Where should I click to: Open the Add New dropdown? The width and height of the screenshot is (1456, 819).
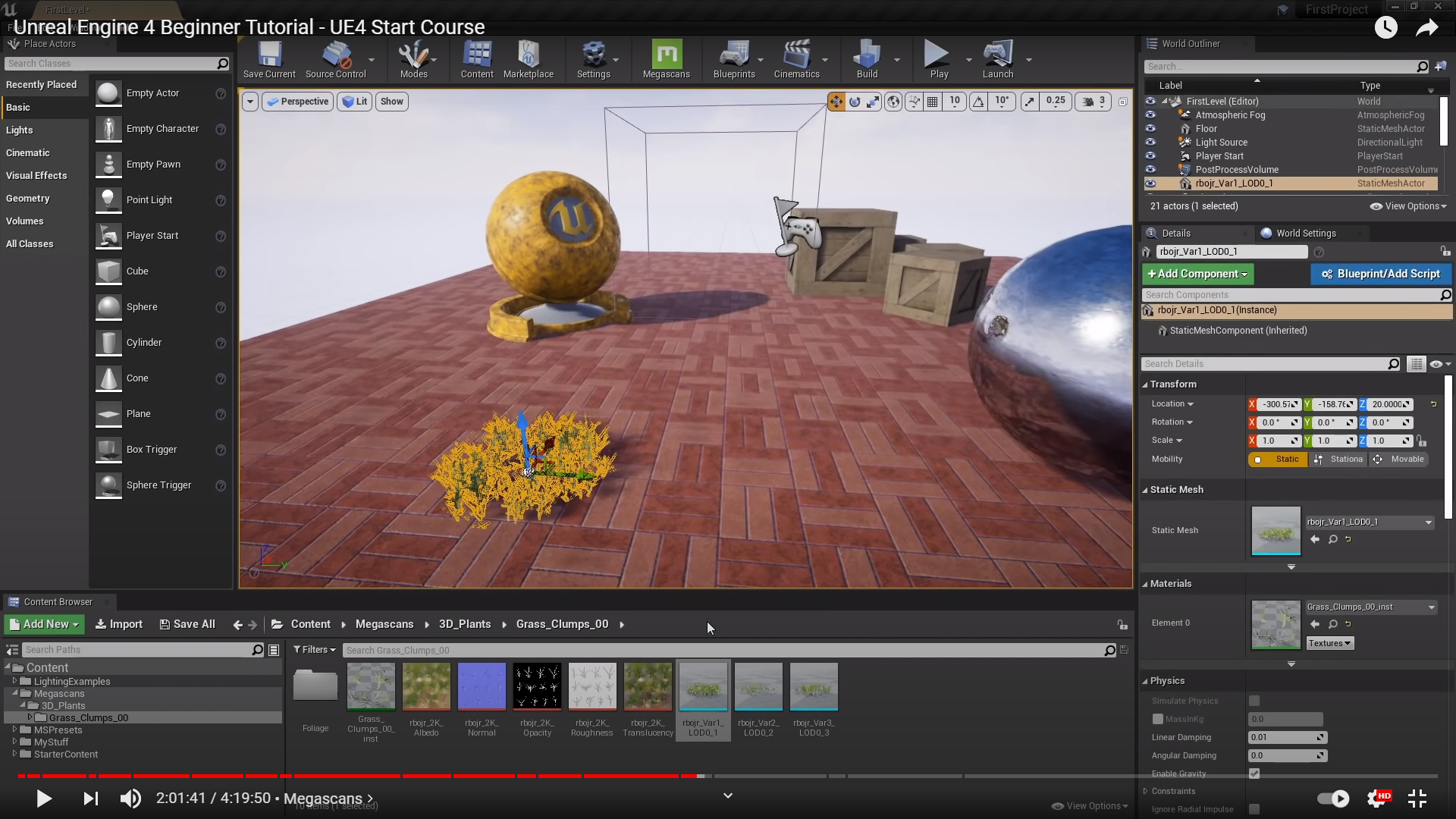pyautogui.click(x=45, y=624)
